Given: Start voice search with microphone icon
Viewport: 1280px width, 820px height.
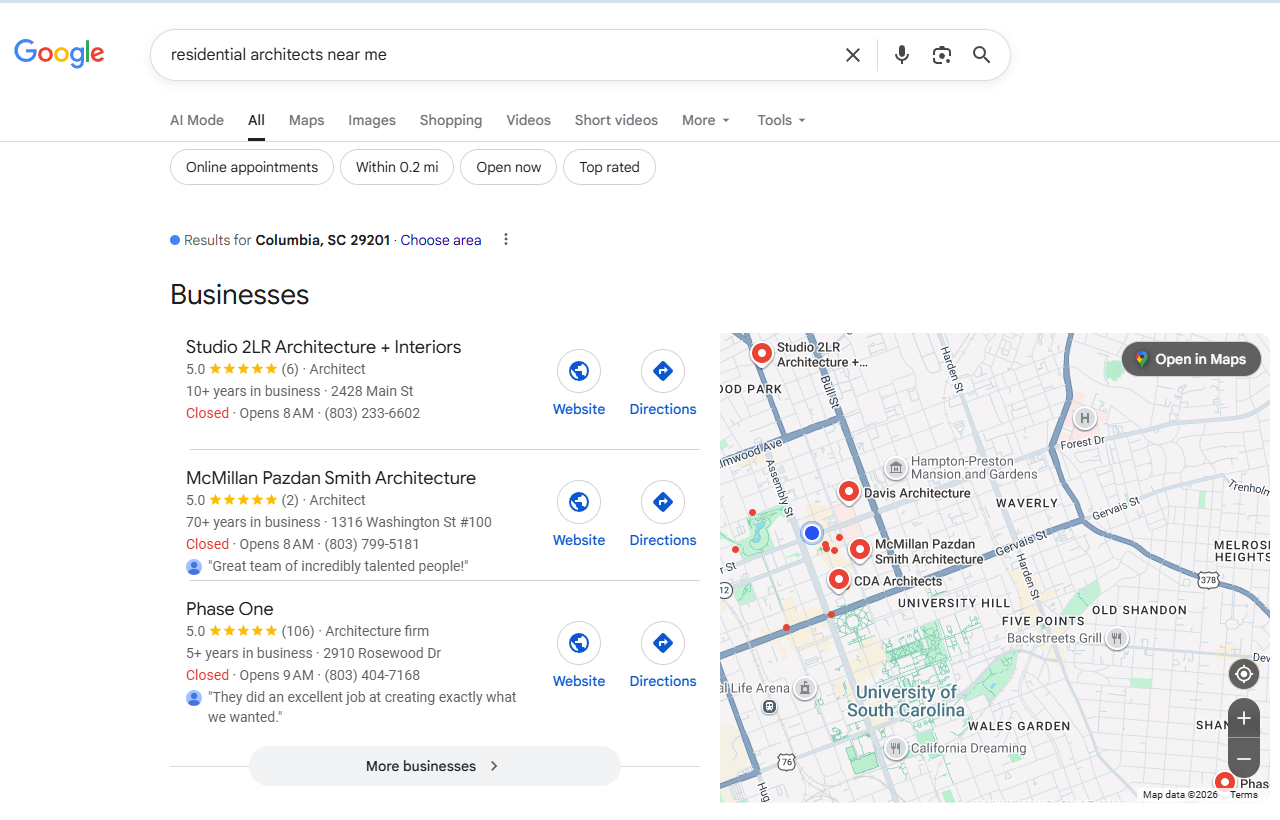Looking at the screenshot, I should (x=901, y=55).
